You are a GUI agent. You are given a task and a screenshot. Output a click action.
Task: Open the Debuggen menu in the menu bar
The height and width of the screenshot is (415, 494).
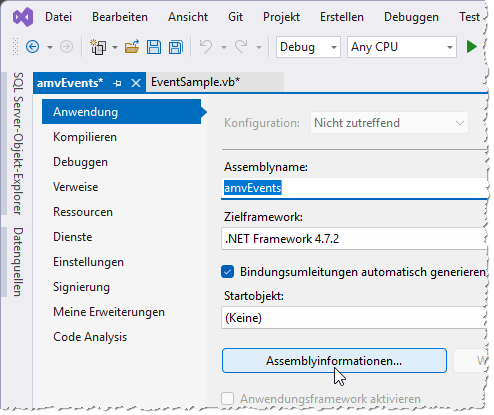pyautogui.click(x=411, y=17)
